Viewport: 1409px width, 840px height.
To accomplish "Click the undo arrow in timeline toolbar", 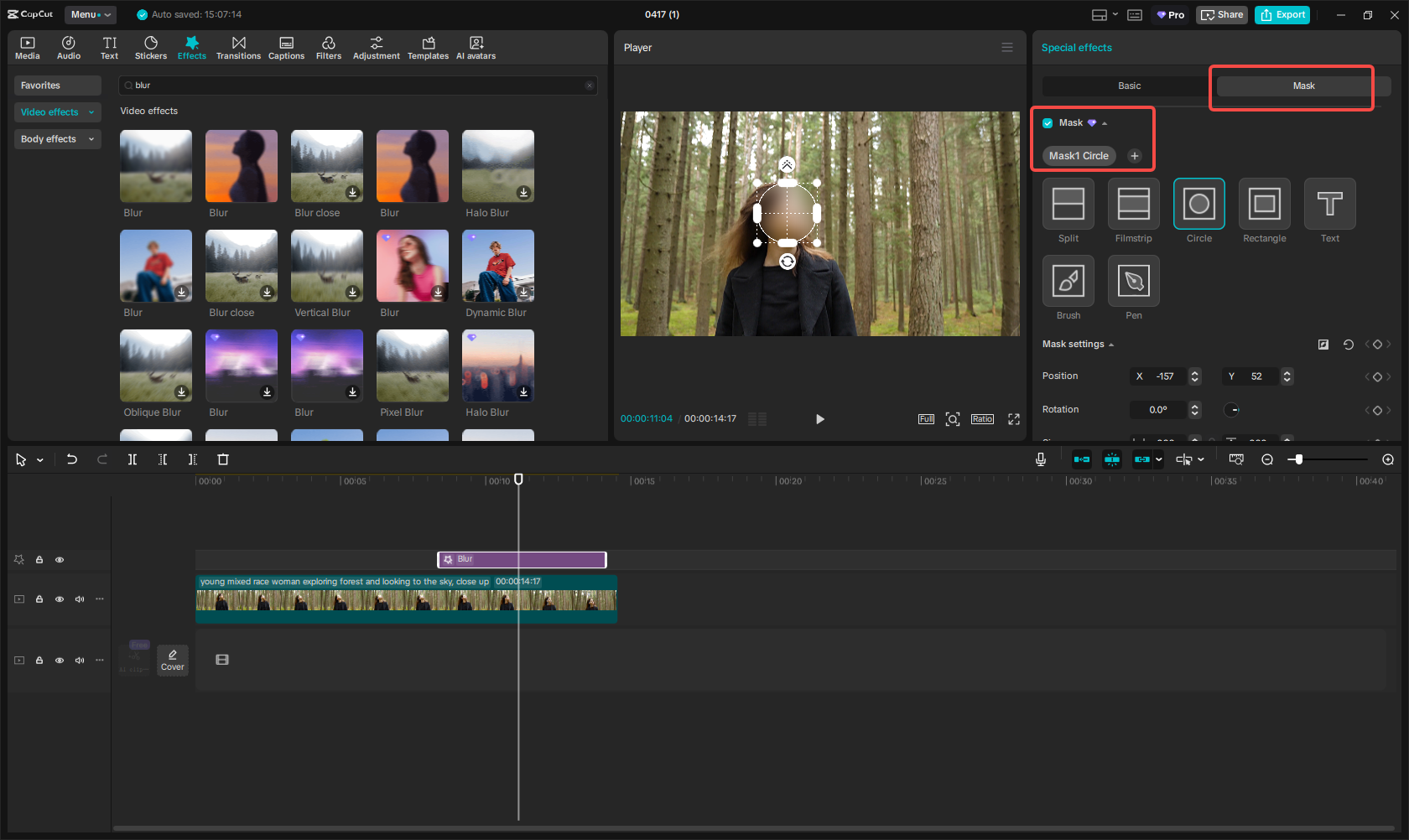I will point(72,459).
